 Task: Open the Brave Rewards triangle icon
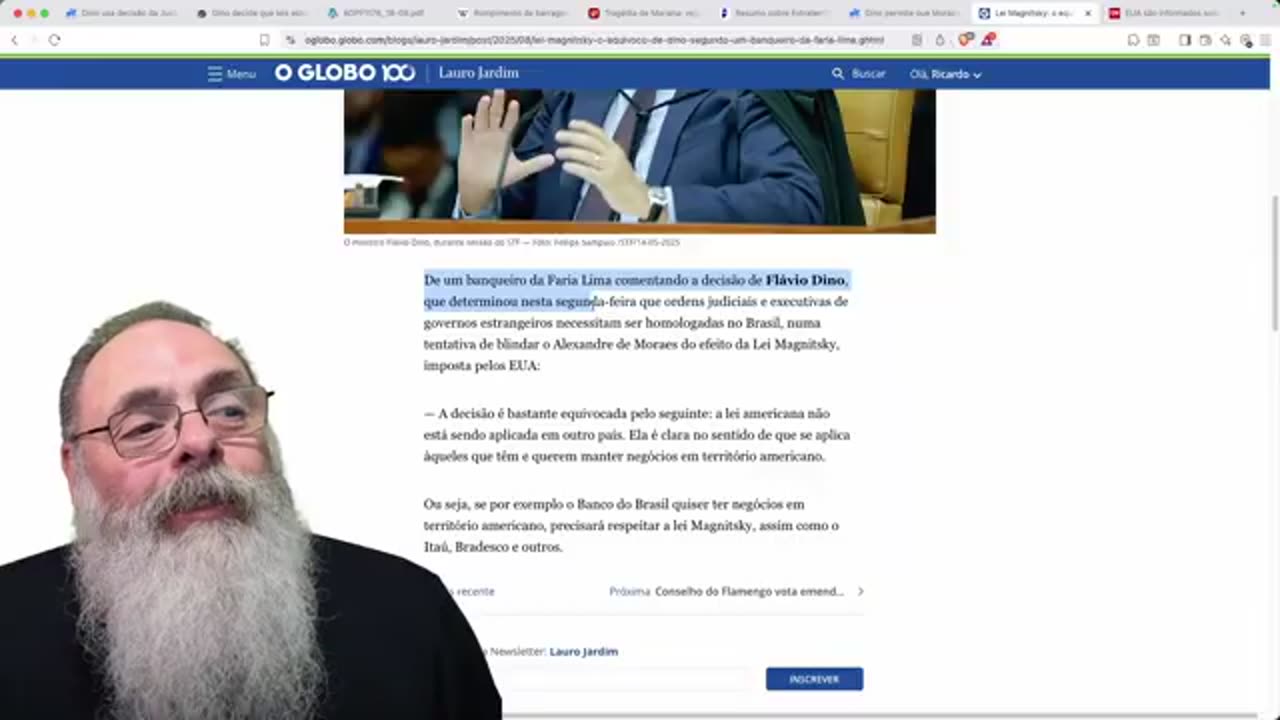(988, 40)
